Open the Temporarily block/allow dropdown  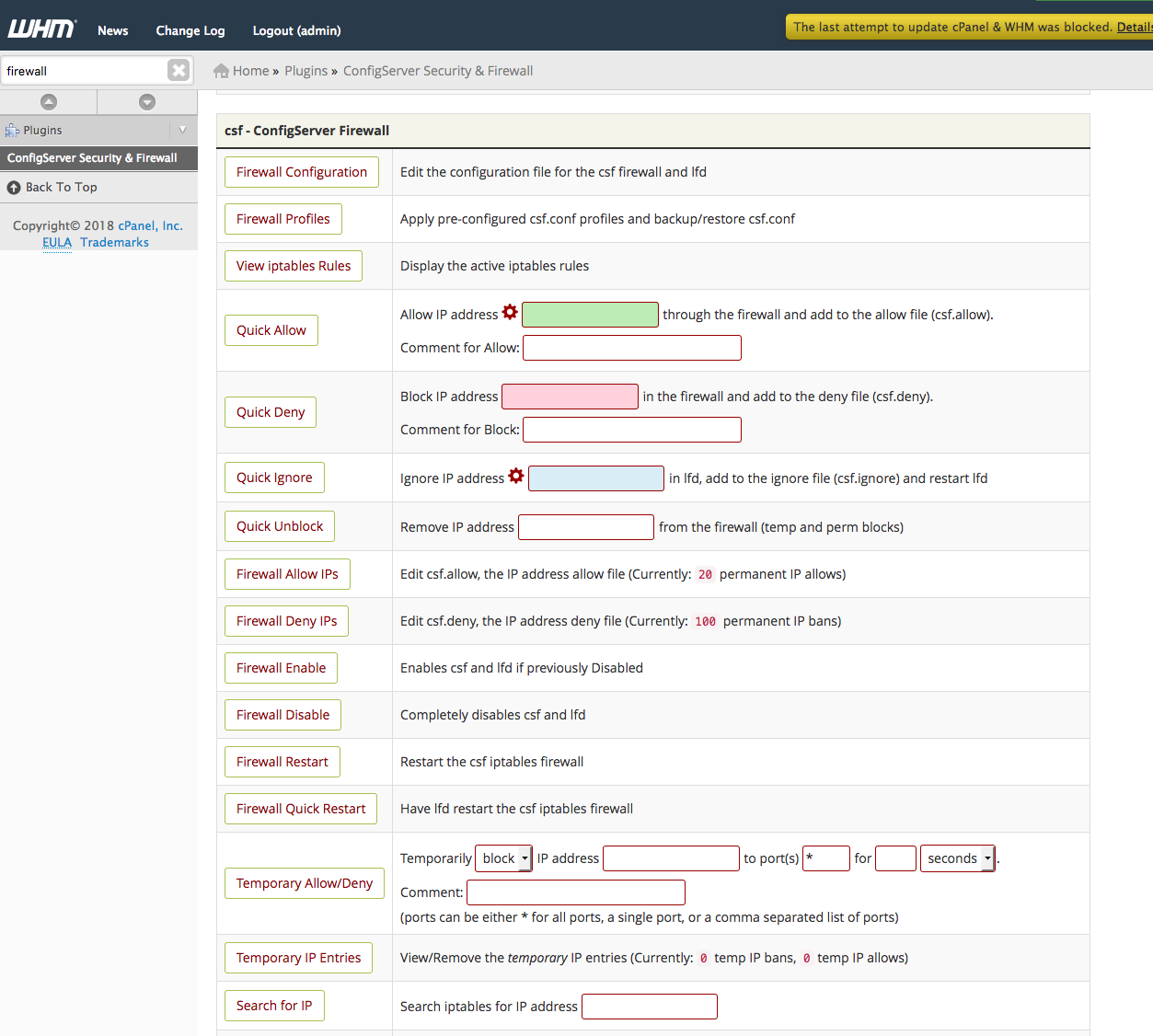[x=503, y=858]
